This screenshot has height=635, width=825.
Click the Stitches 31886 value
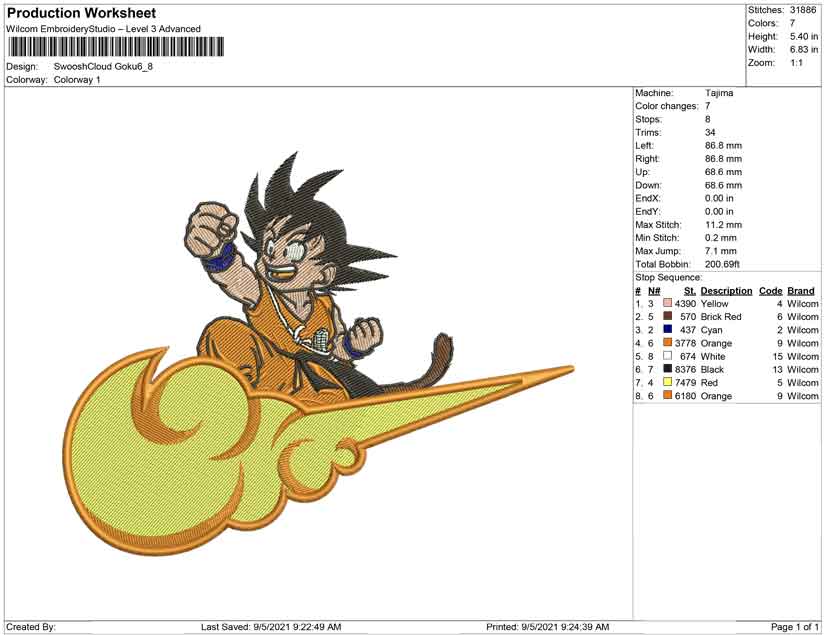(802, 10)
